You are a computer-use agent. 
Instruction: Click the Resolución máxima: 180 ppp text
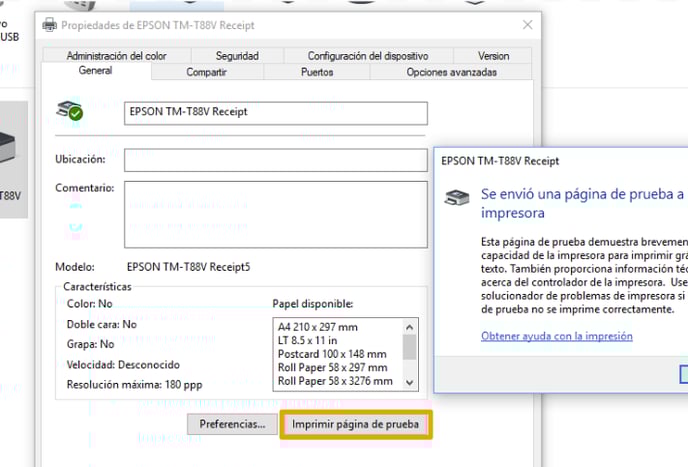click(x=134, y=385)
